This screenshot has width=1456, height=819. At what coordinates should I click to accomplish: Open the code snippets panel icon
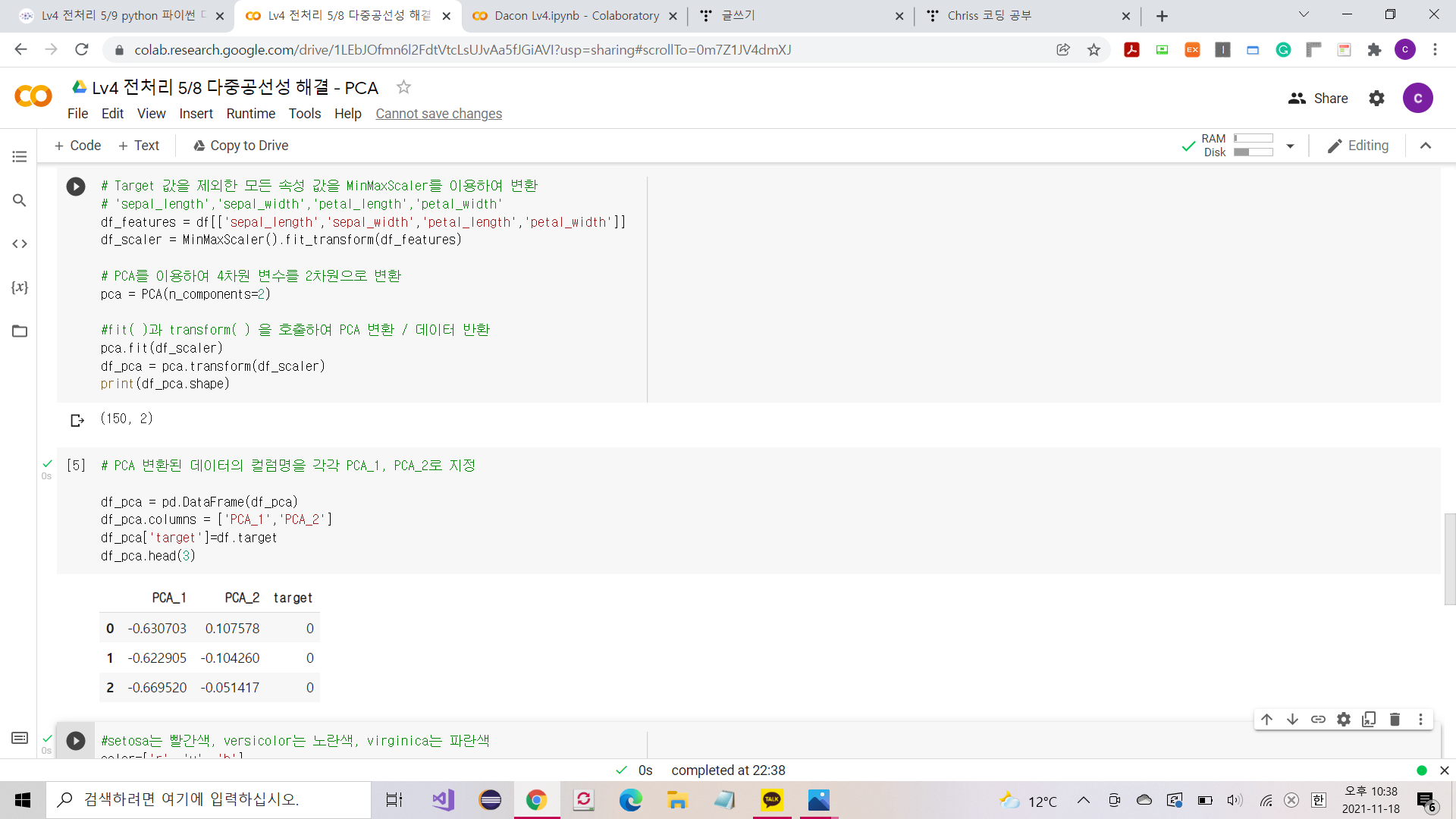tap(20, 243)
